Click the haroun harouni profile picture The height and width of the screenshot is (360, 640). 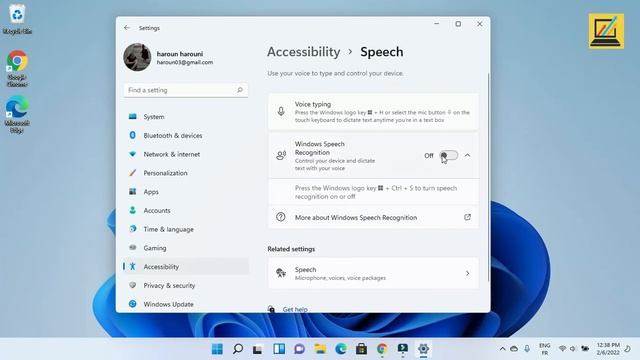[137, 57]
